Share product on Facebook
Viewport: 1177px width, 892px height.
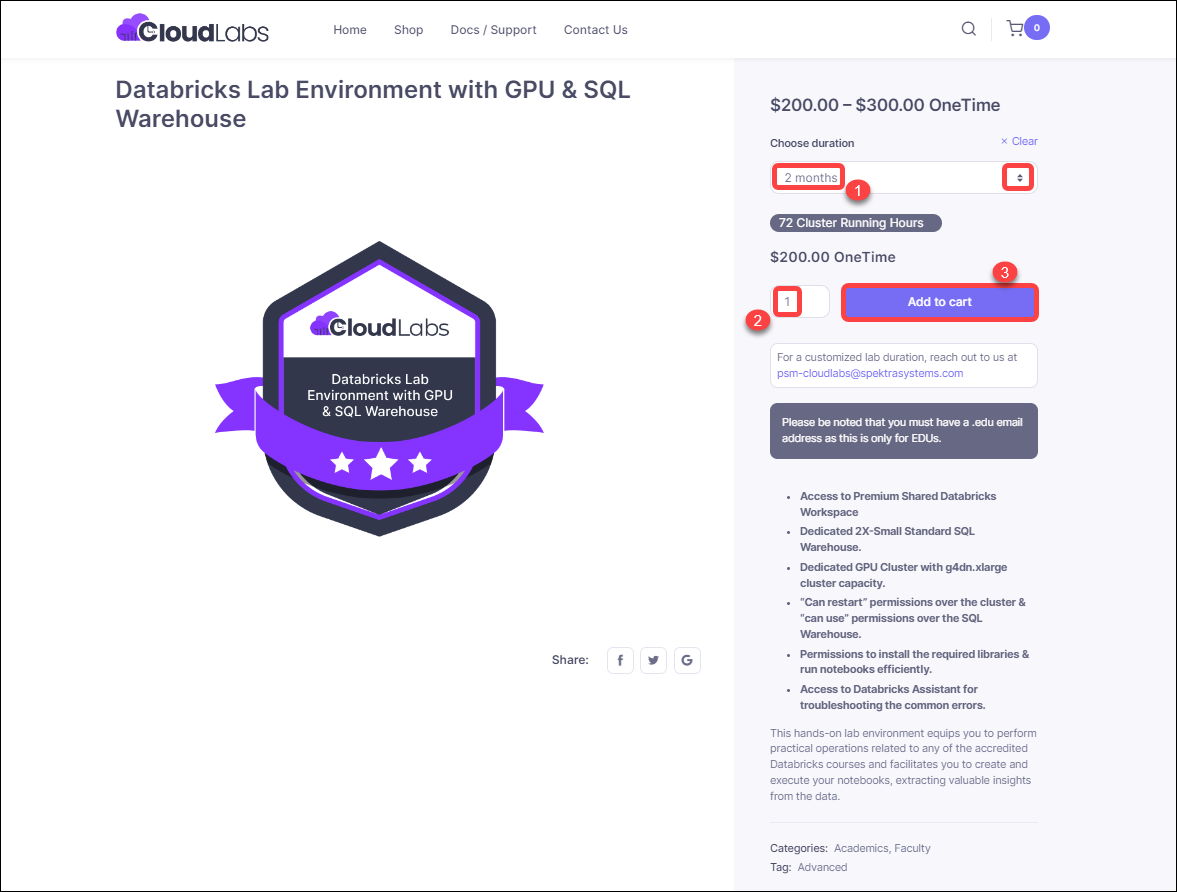pyautogui.click(x=620, y=660)
